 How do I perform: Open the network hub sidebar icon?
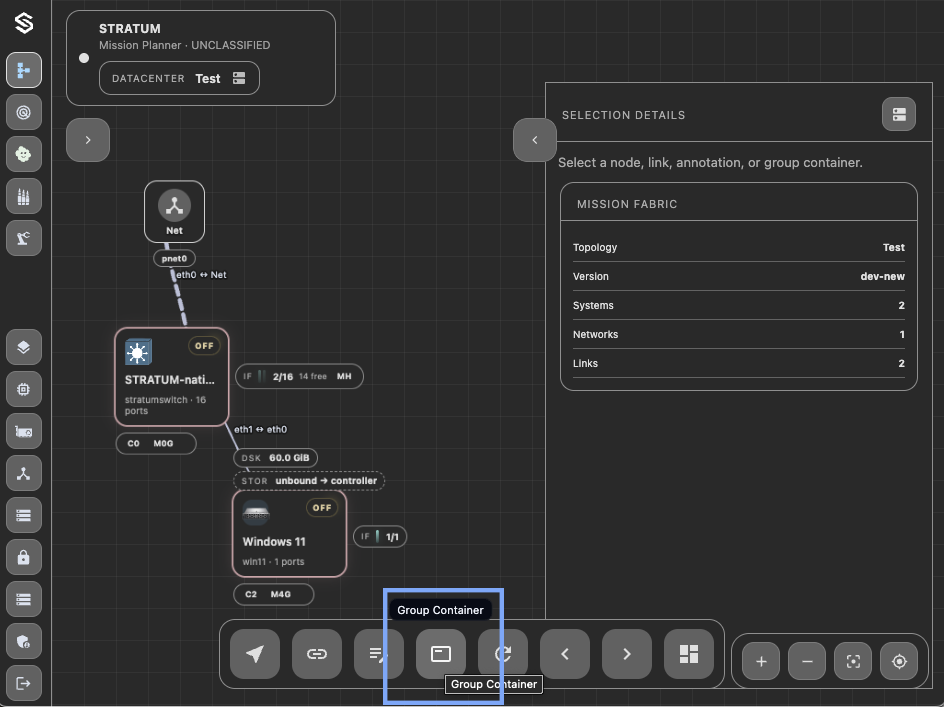click(x=23, y=473)
